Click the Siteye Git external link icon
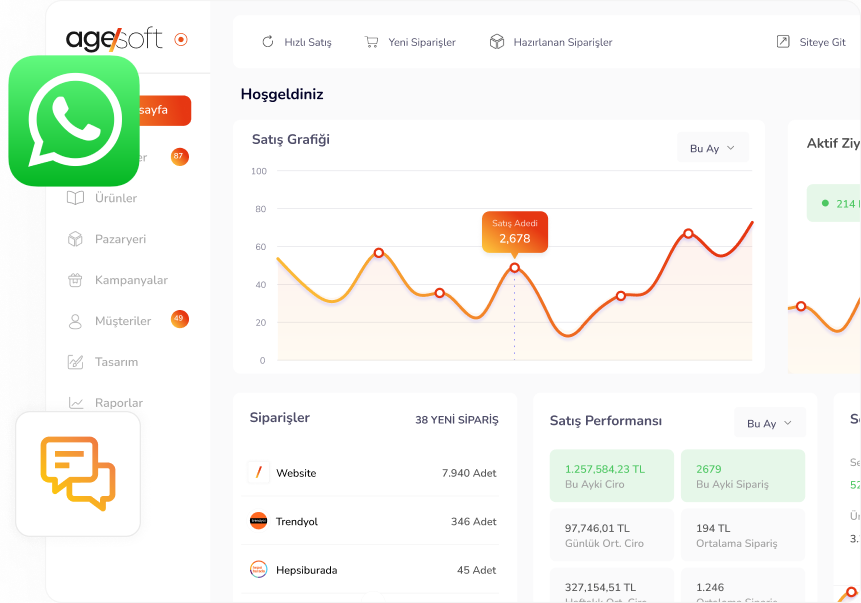861x603 pixels. pos(783,42)
